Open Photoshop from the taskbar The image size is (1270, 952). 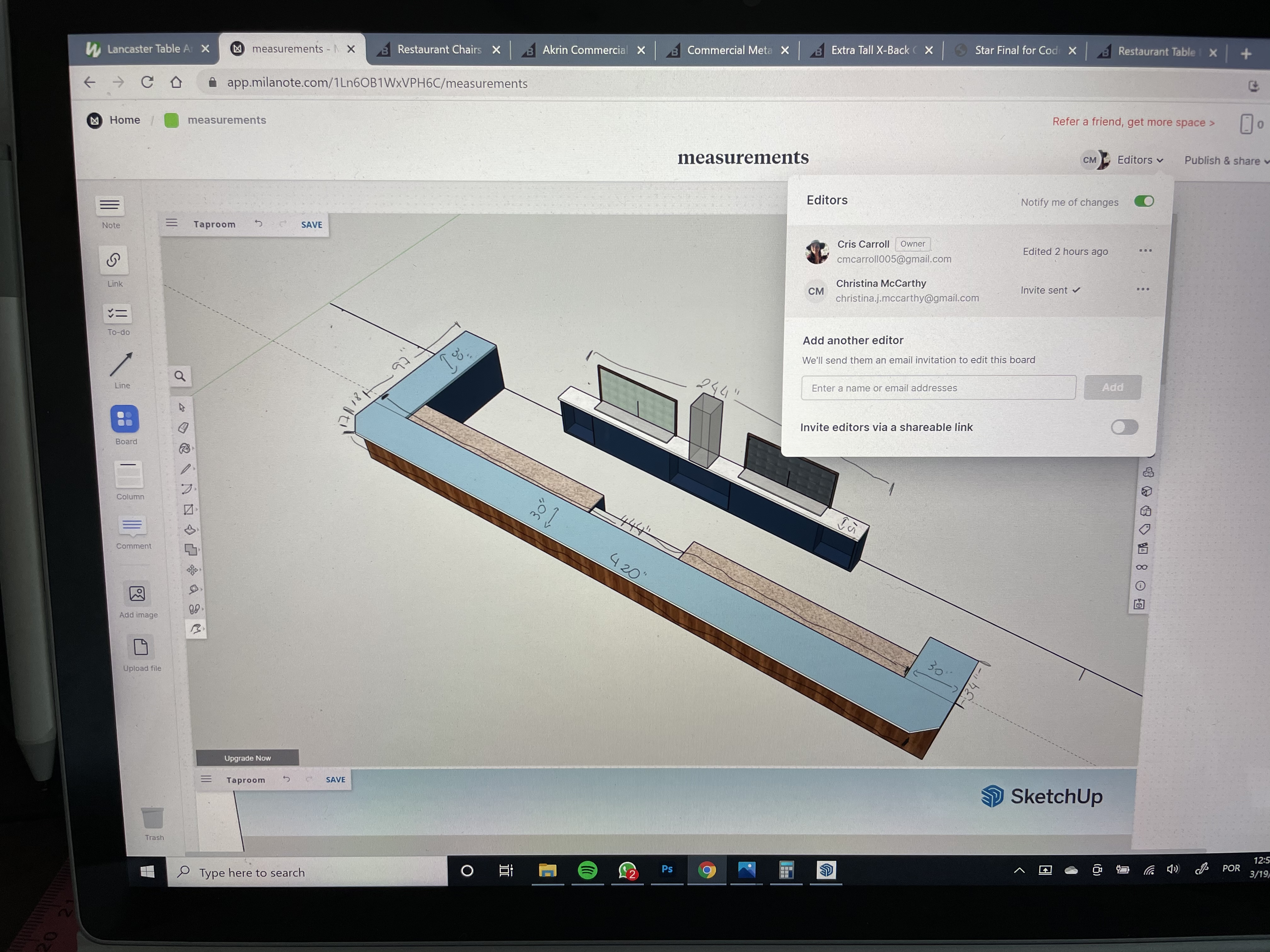[x=666, y=870]
